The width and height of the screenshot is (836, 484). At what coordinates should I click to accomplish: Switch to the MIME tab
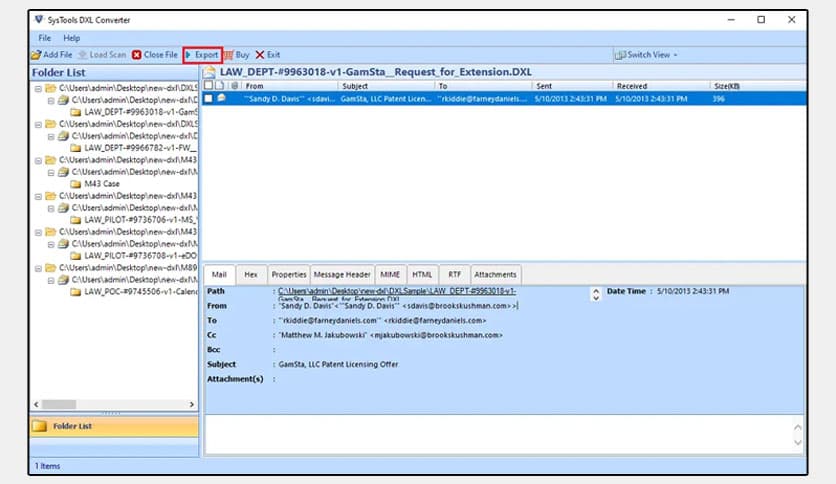pyautogui.click(x=390, y=275)
